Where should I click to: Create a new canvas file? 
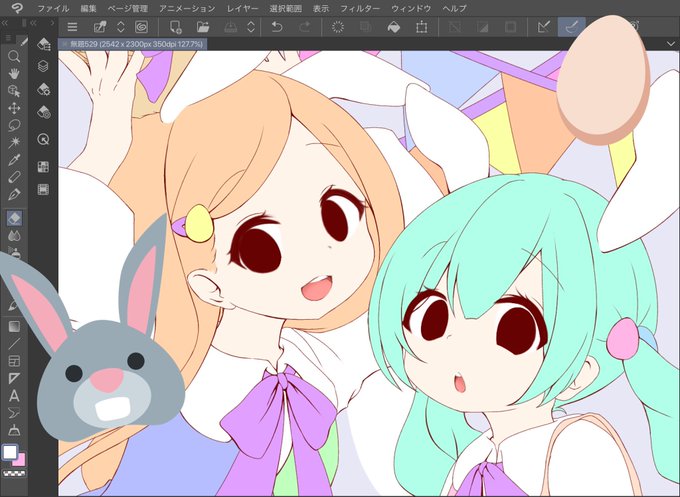click(175, 27)
